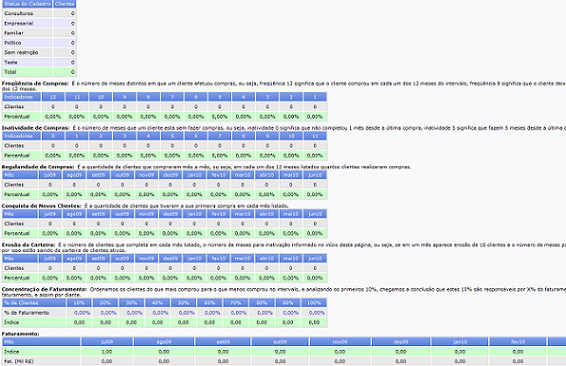Click the 'Fat. (Mil R$)' row label

pyautogui.click(x=19, y=361)
